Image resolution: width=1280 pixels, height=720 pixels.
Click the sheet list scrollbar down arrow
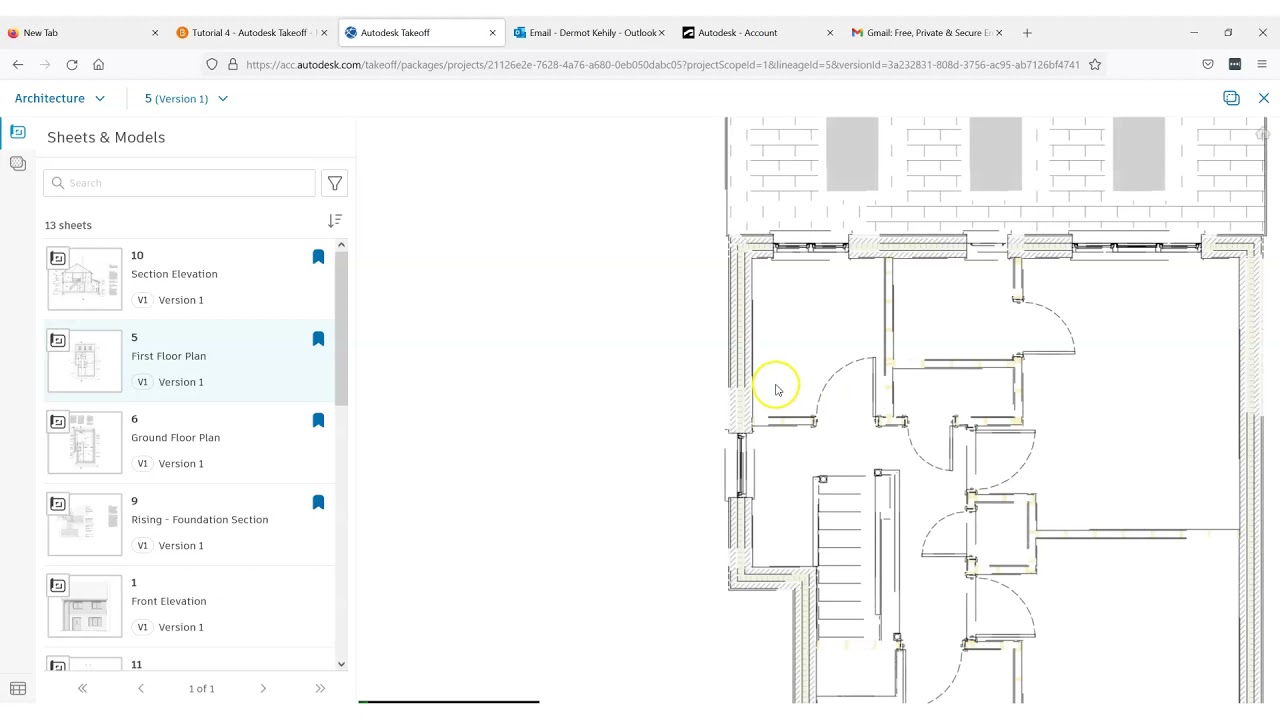(x=341, y=664)
